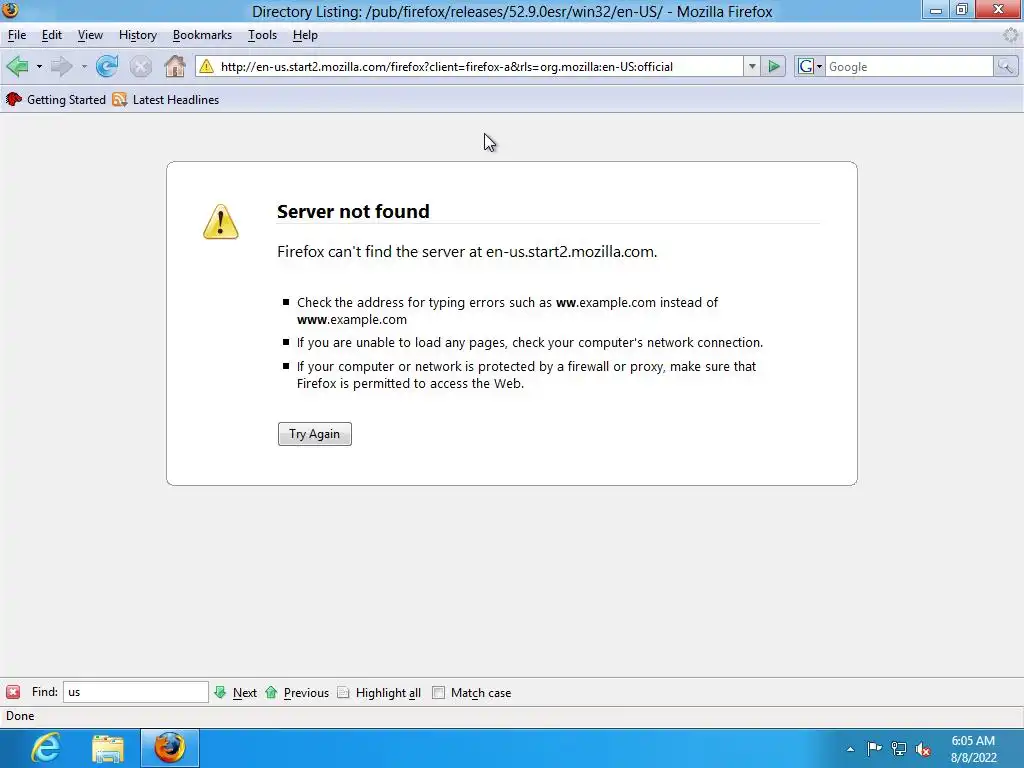Viewport: 1024px width, 768px height.
Task: Click the green Go arrow button
Action: click(x=774, y=67)
